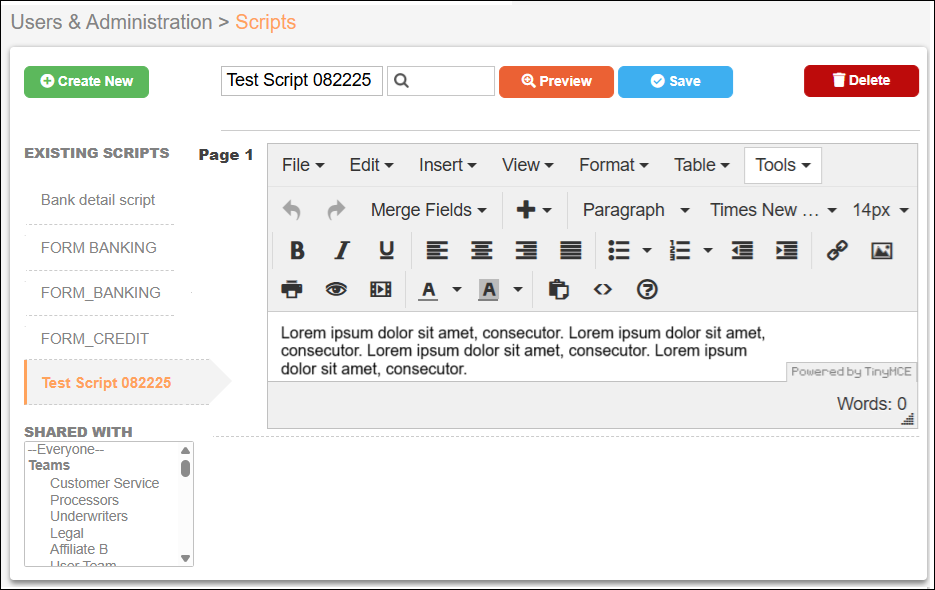Select Affiliate B team
Viewport: 935px width, 590px height.
[79, 549]
